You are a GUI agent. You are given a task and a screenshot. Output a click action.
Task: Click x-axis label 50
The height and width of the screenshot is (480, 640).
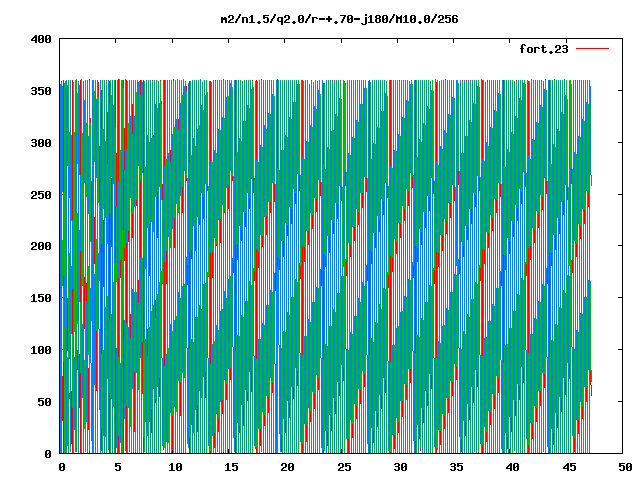[625, 467]
